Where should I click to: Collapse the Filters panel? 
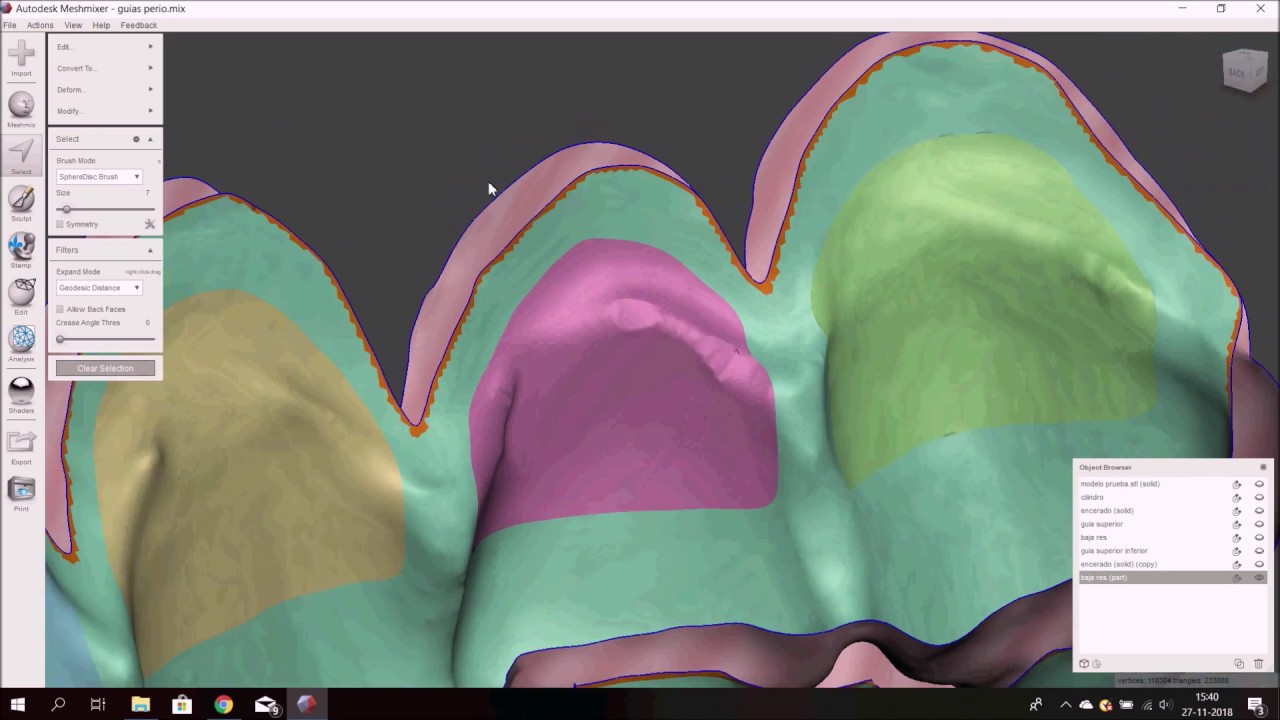pos(150,250)
